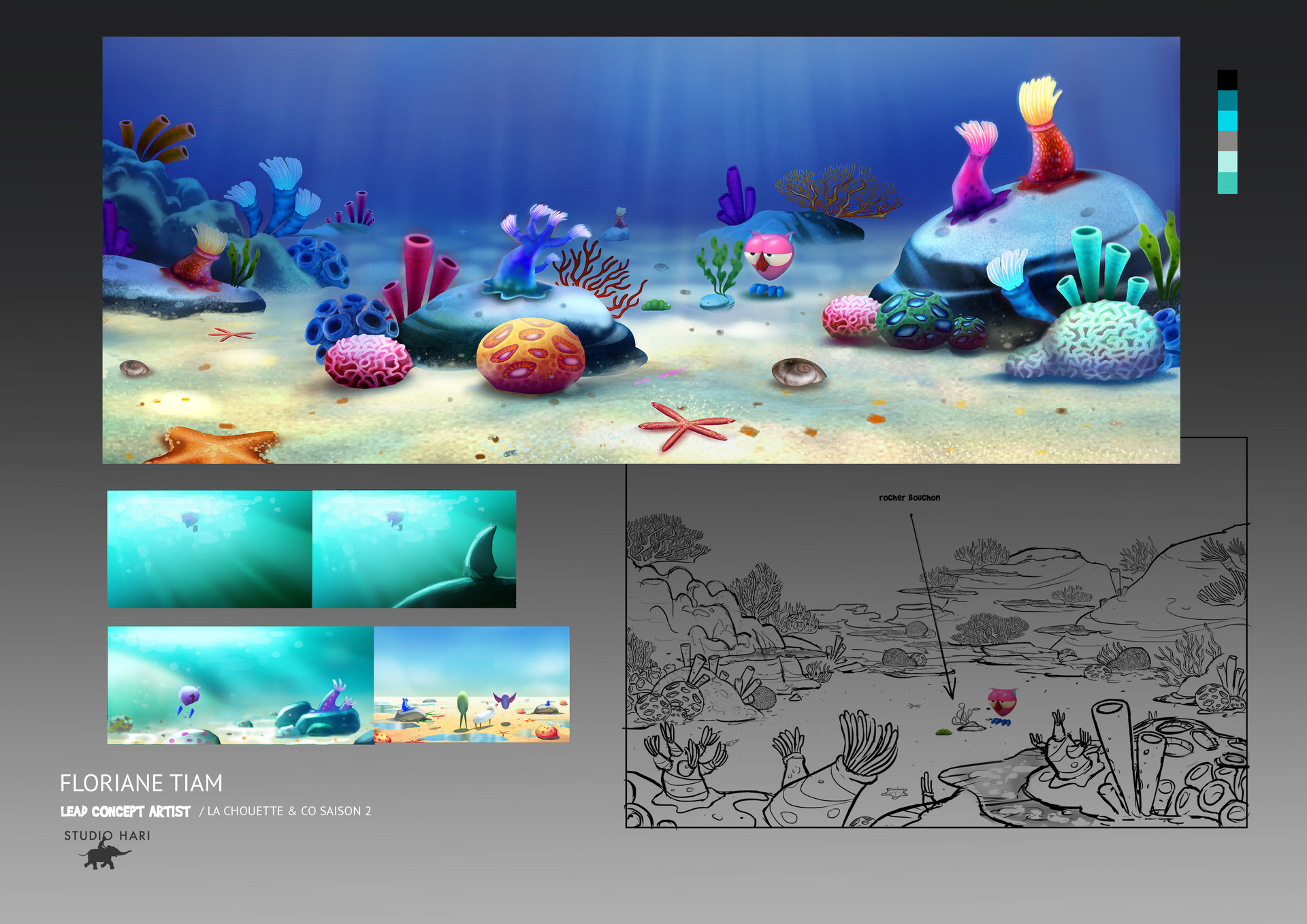
Task: Click the turquoise bottom palette swatch
Action: pos(1227,183)
